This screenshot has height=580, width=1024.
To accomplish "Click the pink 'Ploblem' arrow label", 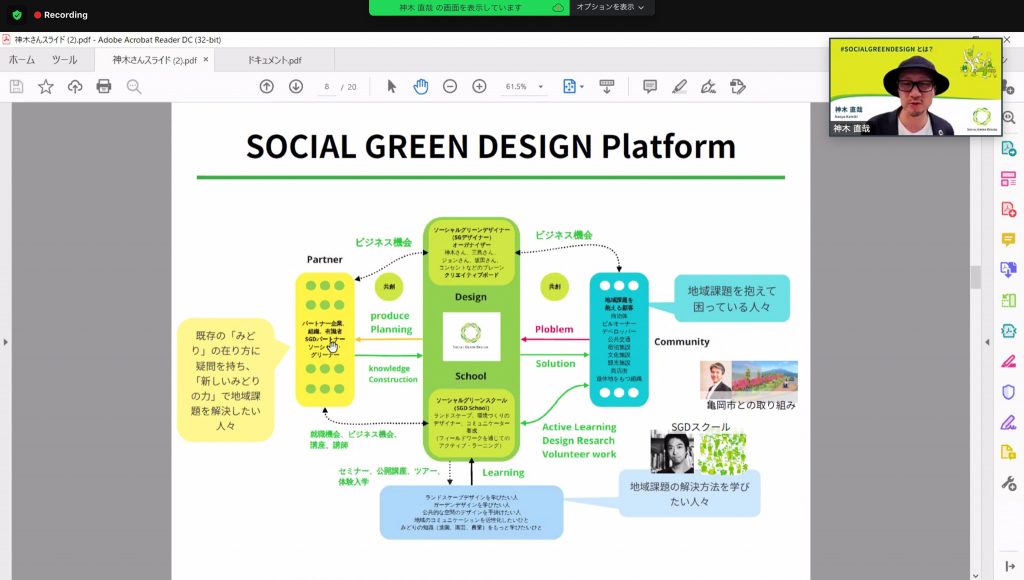I will 554,329.
